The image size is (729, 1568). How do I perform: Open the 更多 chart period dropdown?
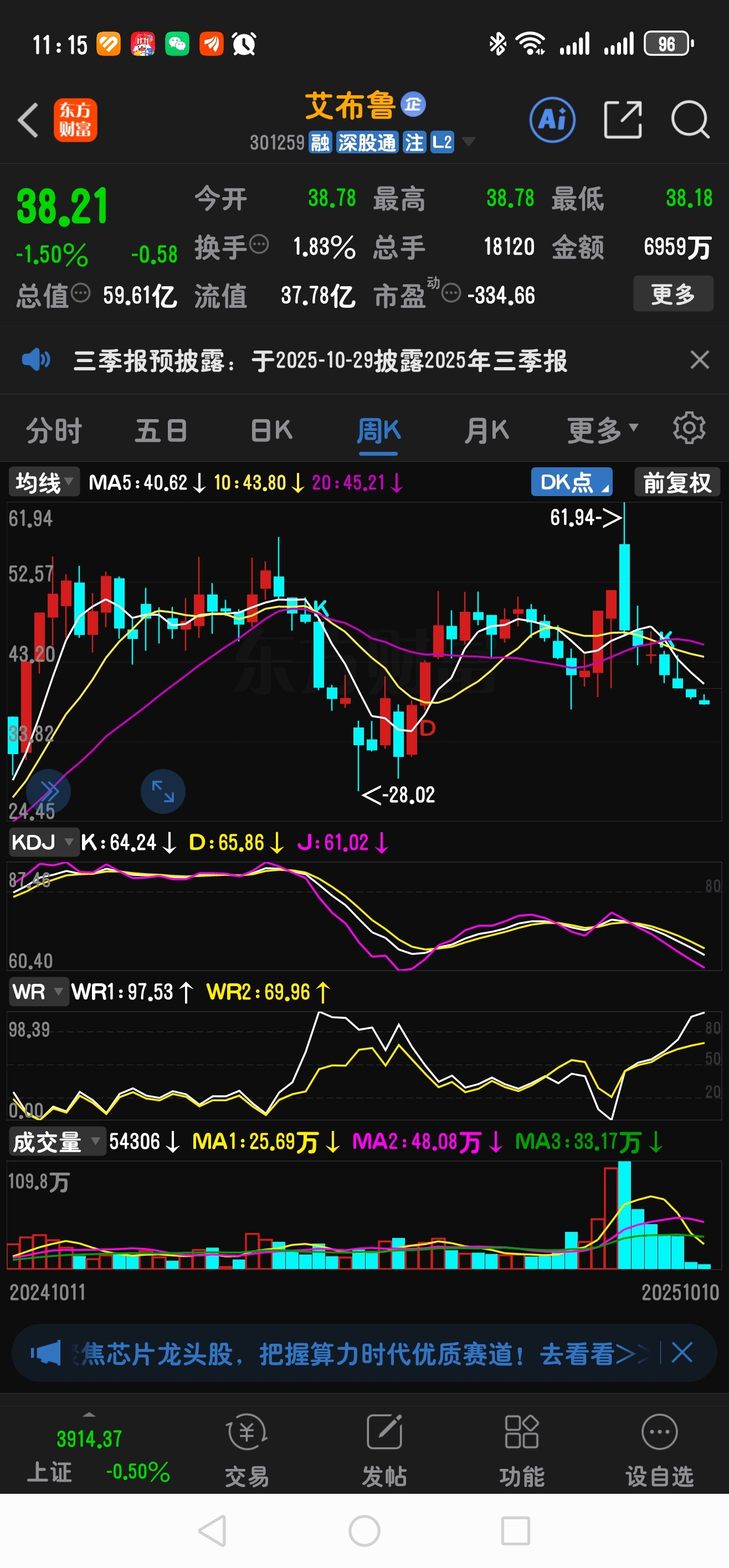pyautogui.click(x=602, y=431)
